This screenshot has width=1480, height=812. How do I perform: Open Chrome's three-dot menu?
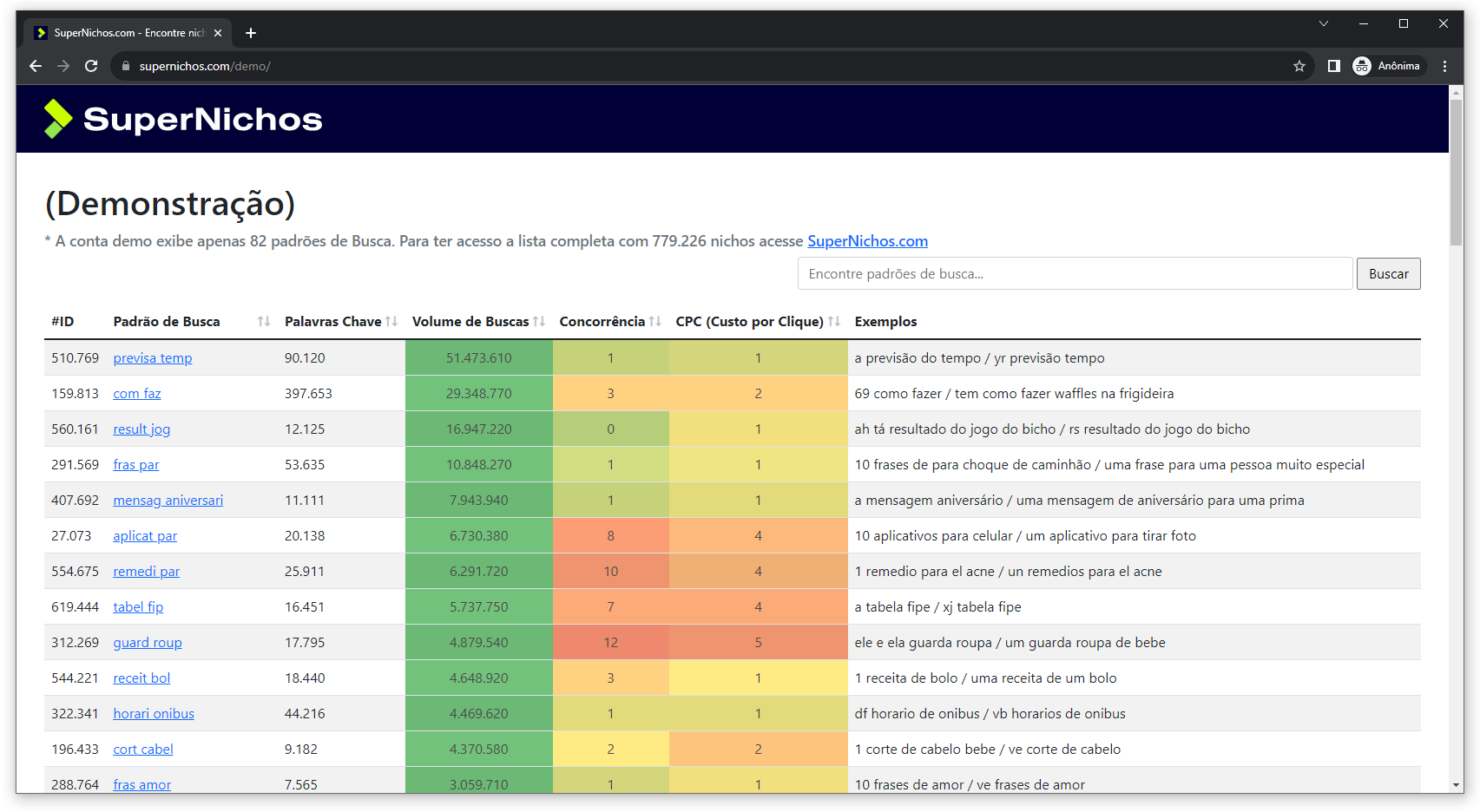pos(1445,66)
